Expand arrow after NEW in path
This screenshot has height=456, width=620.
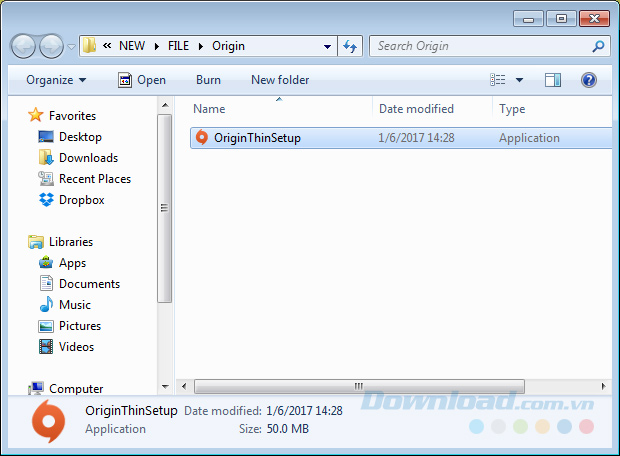point(157,46)
